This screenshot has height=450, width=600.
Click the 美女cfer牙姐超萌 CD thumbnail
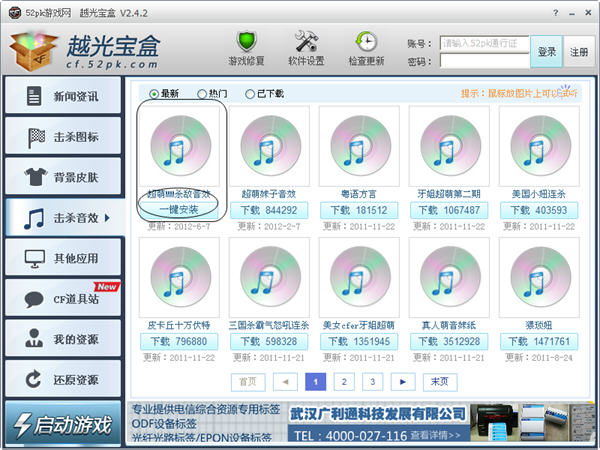[359, 277]
